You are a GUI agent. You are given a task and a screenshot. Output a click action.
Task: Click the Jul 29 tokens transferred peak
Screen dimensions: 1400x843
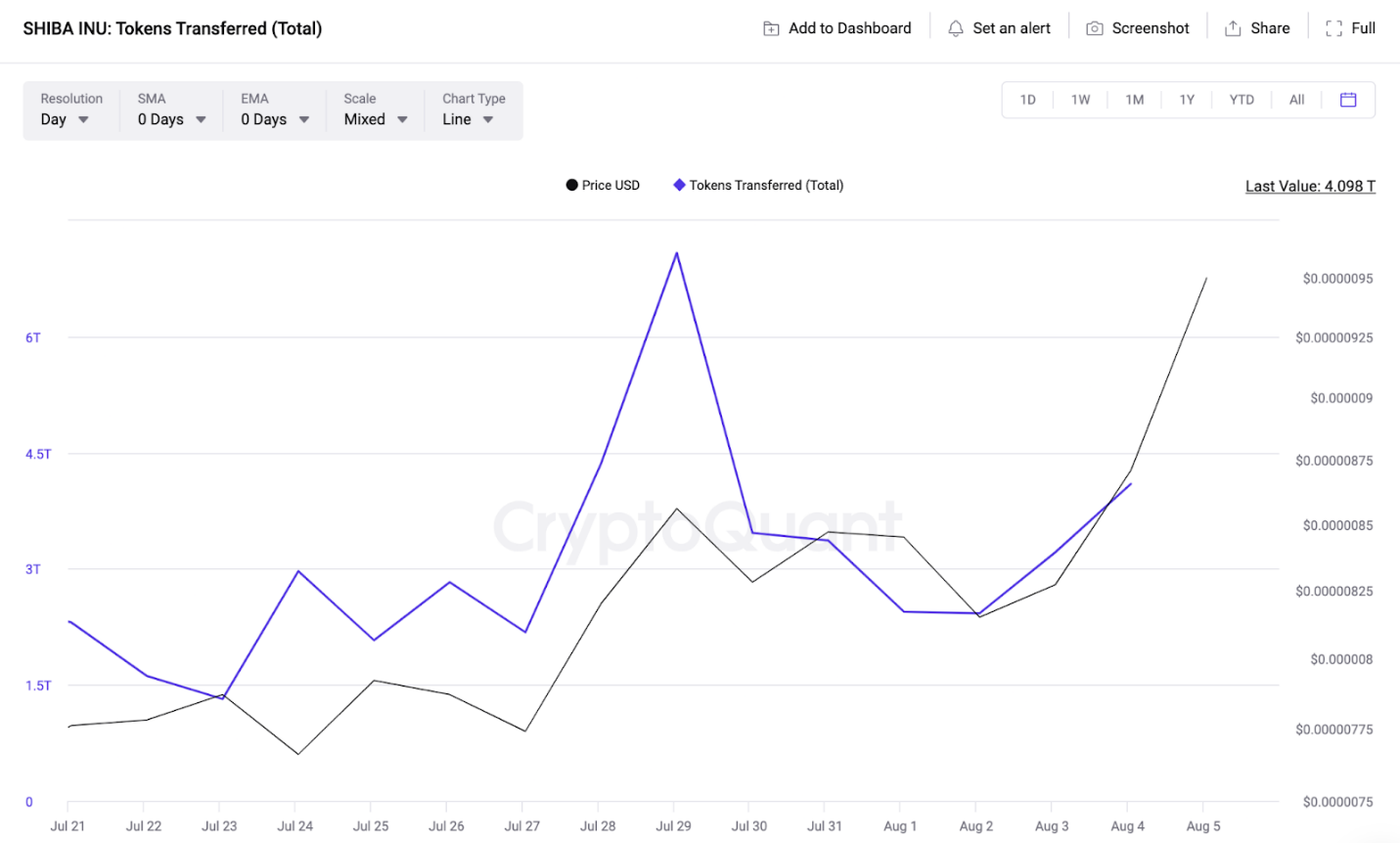click(676, 253)
